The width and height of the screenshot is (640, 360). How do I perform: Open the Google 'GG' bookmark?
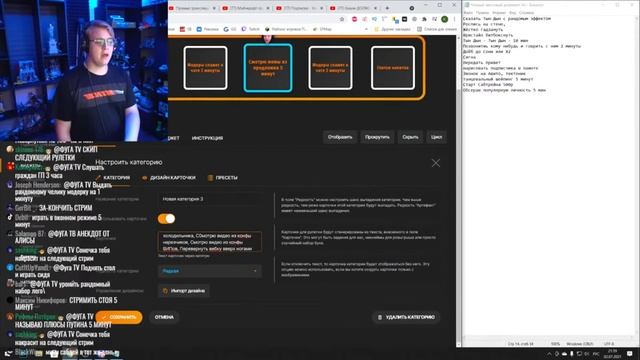tap(230, 29)
